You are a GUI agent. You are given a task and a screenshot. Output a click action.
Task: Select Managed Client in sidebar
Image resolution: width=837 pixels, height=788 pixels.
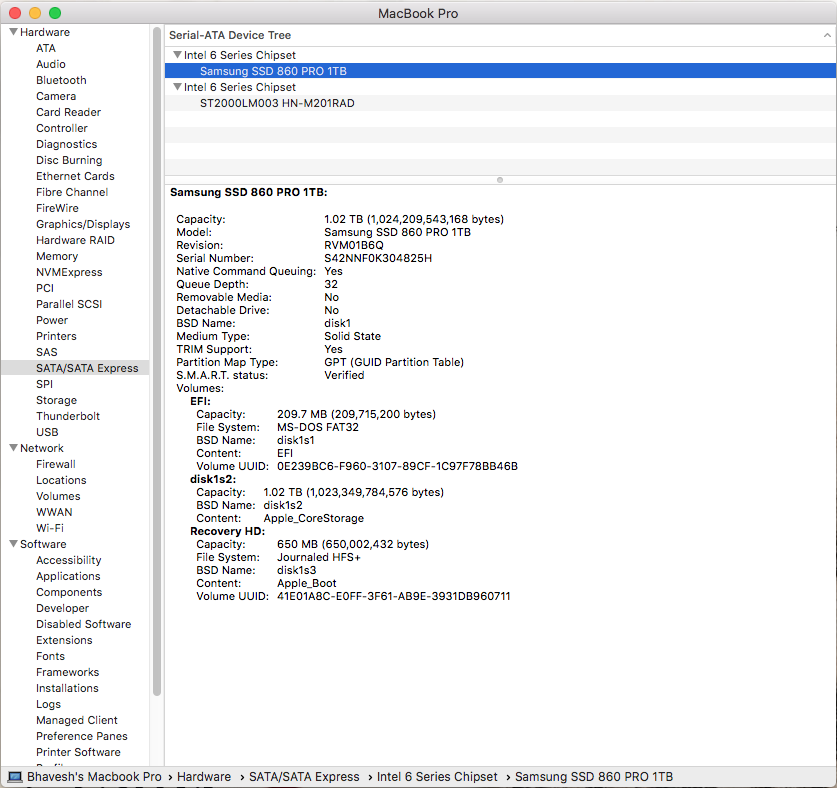point(77,721)
